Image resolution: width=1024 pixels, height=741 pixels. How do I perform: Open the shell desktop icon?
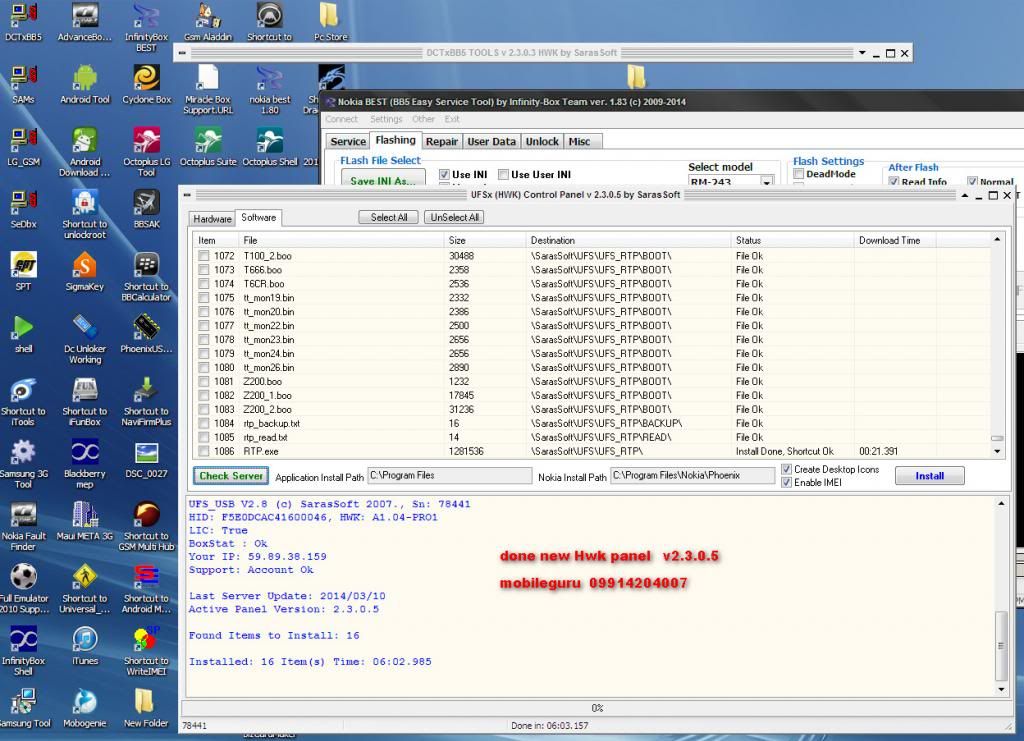click(24, 334)
